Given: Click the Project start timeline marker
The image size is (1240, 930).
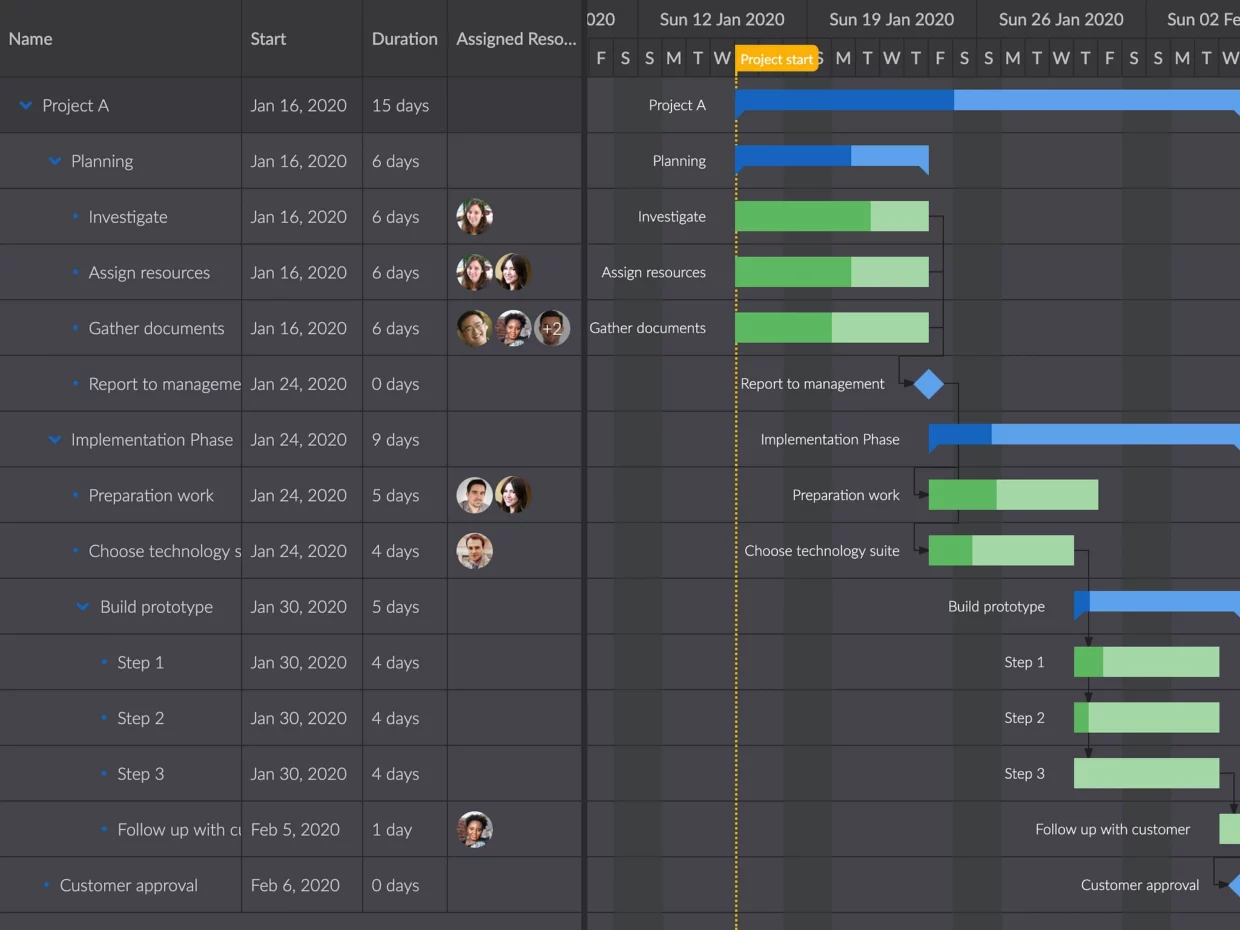Looking at the screenshot, I should (777, 59).
